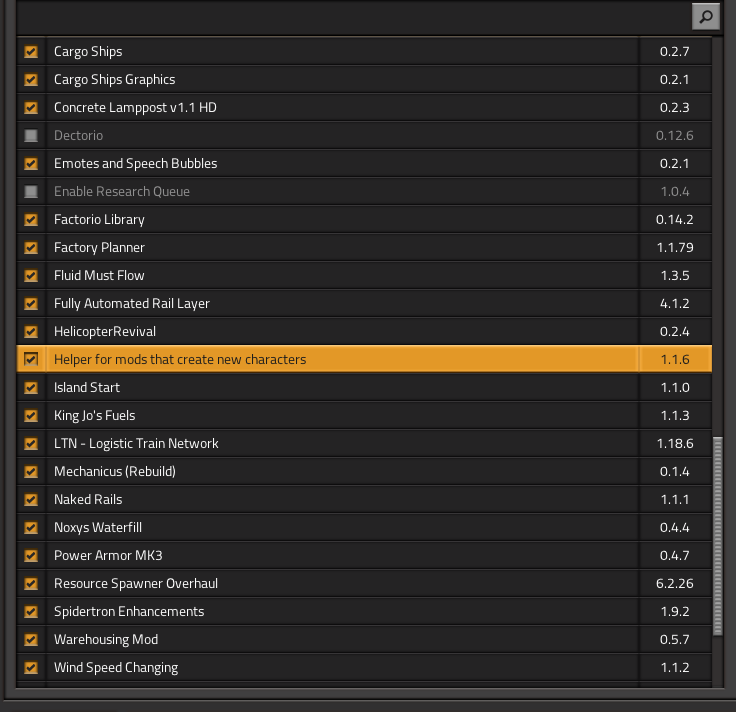
Task: Click version 6.2.26 of Resource Spawner Overhaul
Action: click(x=675, y=583)
